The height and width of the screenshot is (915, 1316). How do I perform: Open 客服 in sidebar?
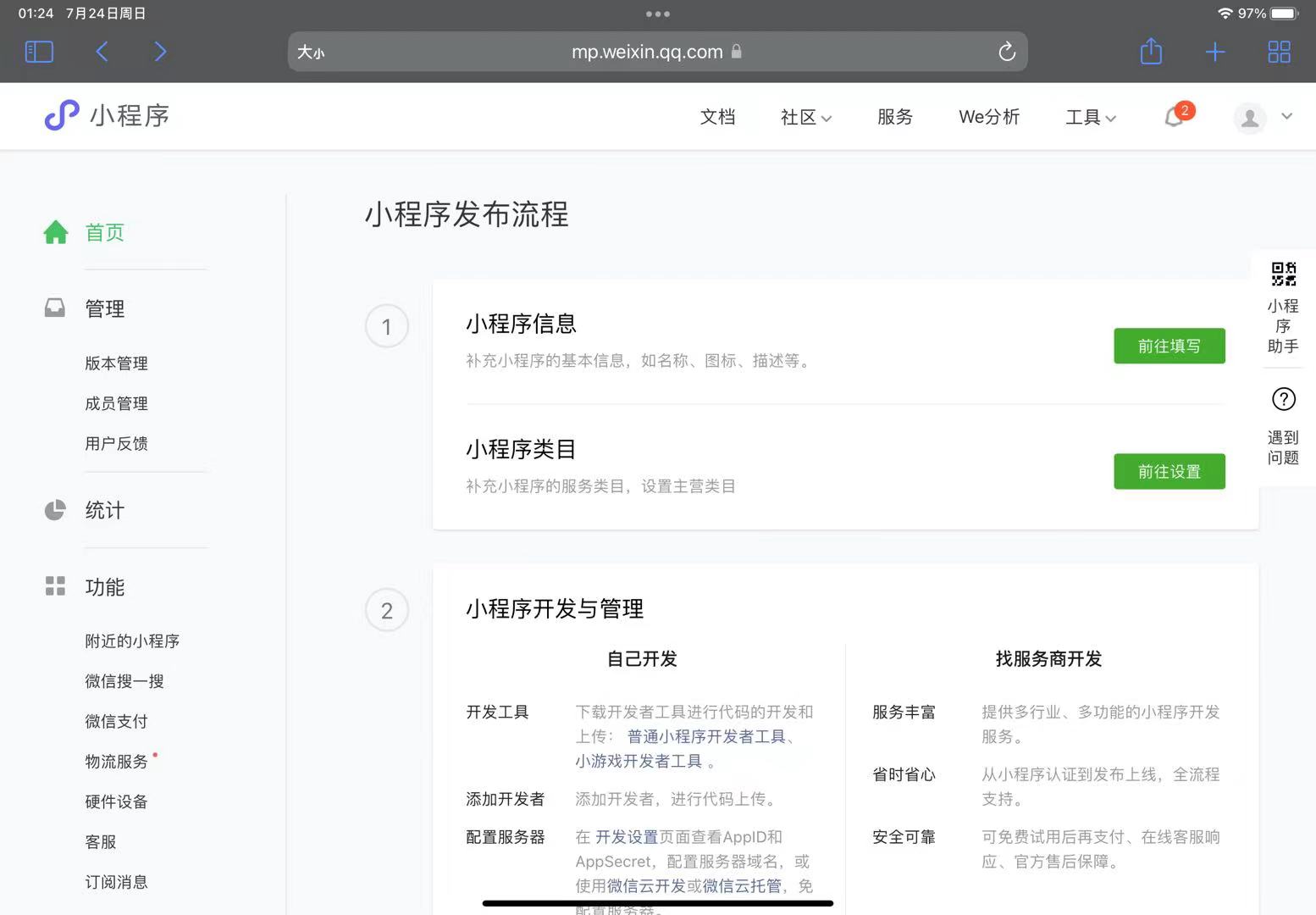[101, 842]
